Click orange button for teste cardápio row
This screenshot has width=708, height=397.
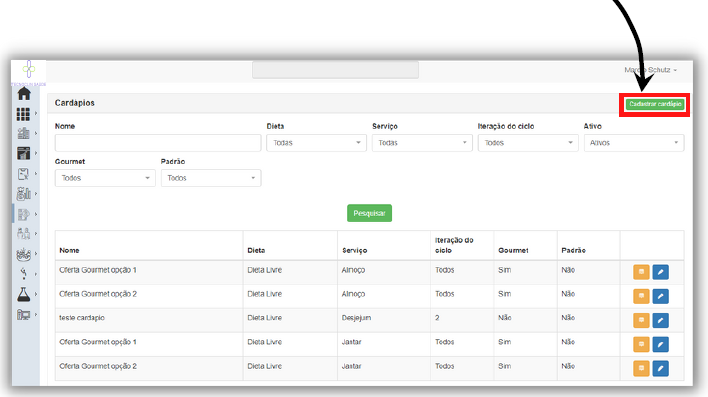click(641, 320)
